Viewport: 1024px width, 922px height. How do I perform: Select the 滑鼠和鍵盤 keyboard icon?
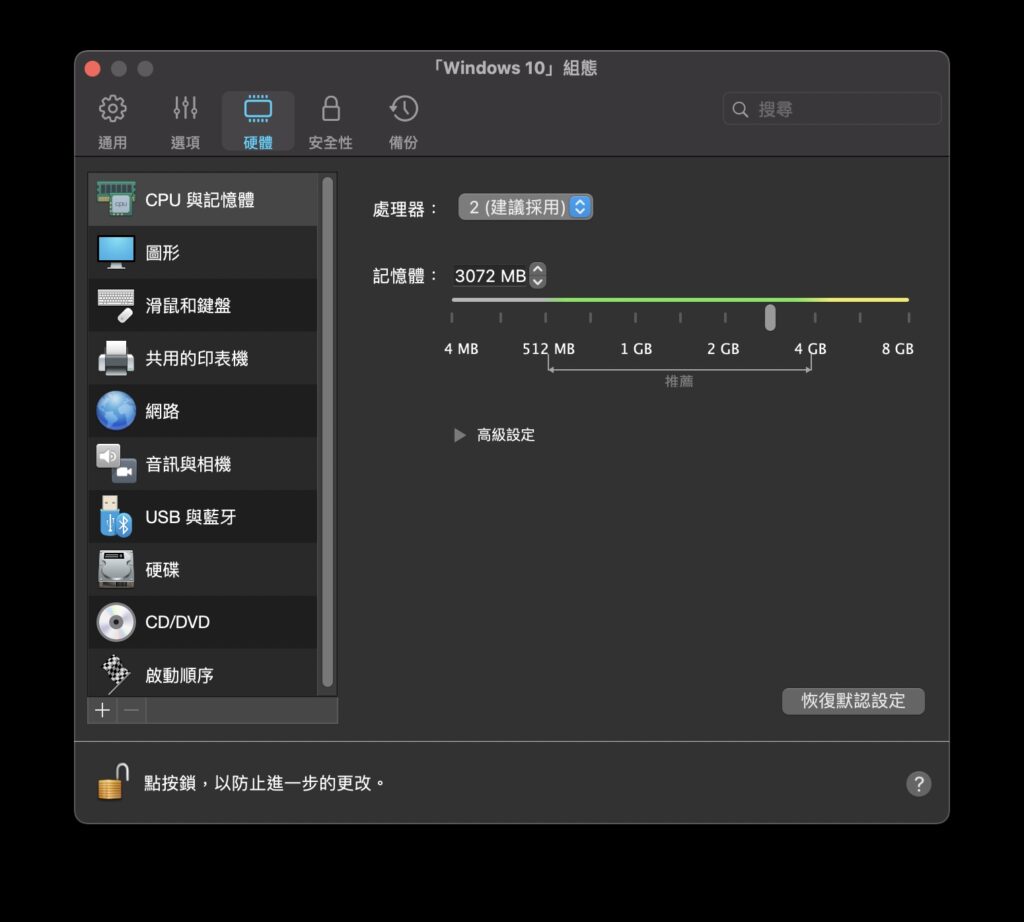click(x=116, y=305)
